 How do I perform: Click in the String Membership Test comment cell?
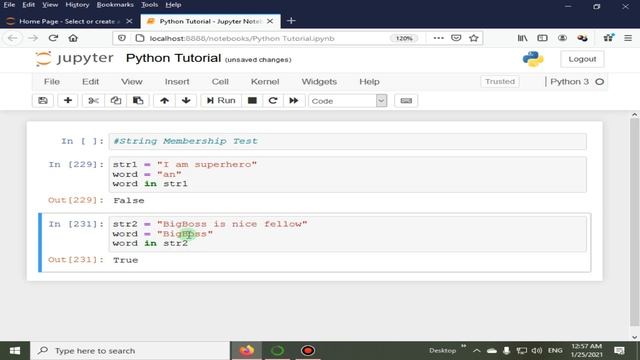[348, 141]
